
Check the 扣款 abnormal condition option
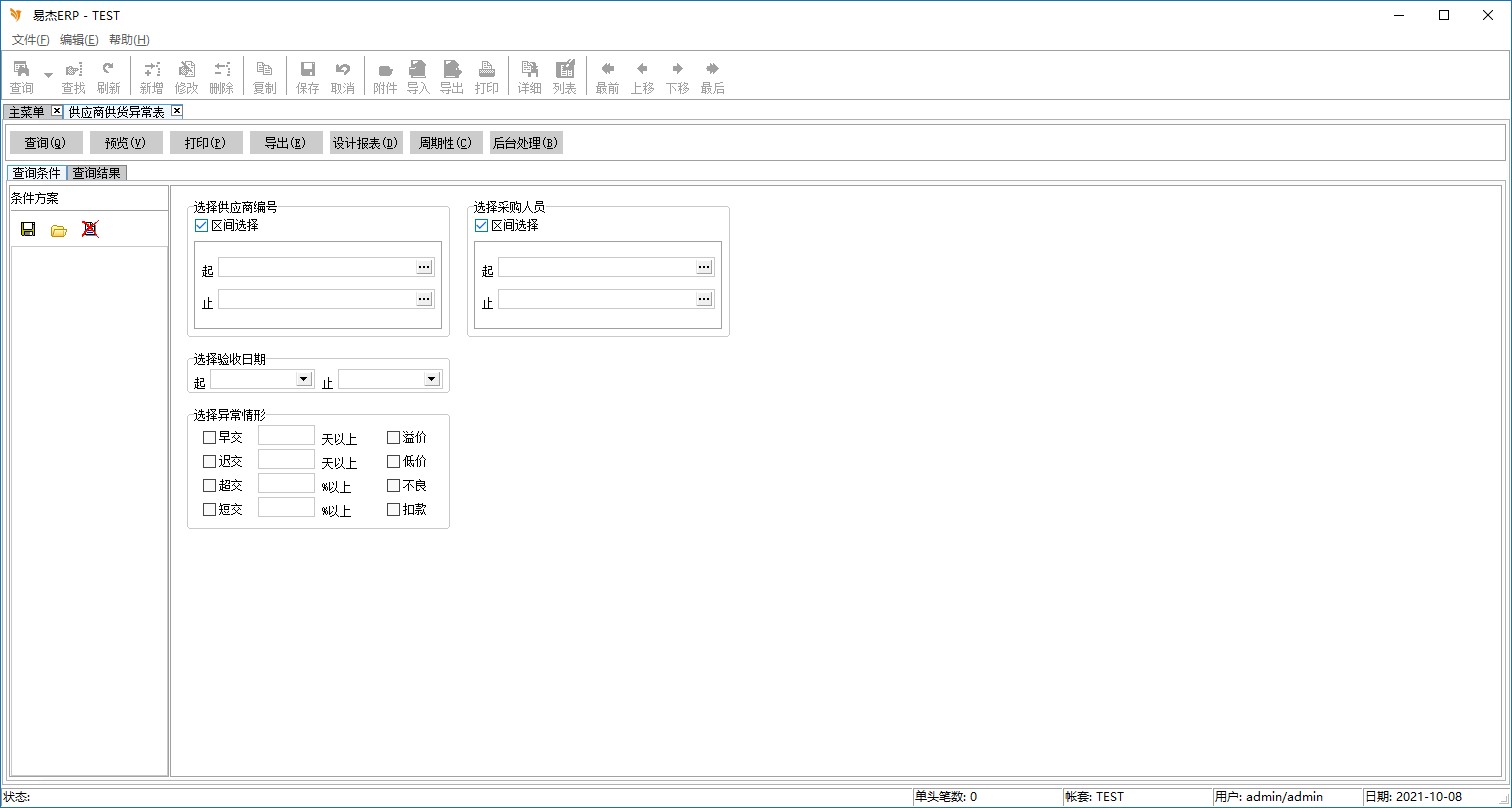click(x=394, y=509)
